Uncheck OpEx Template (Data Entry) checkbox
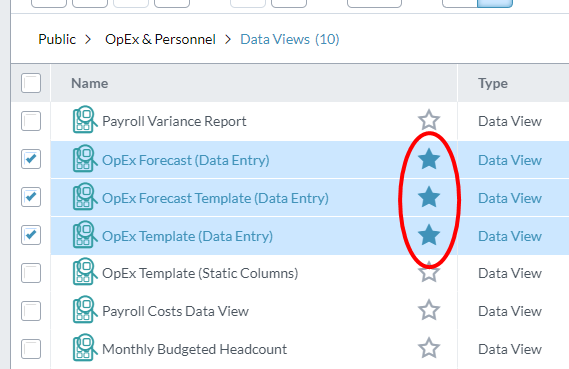 pyautogui.click(x=31, y=235)
